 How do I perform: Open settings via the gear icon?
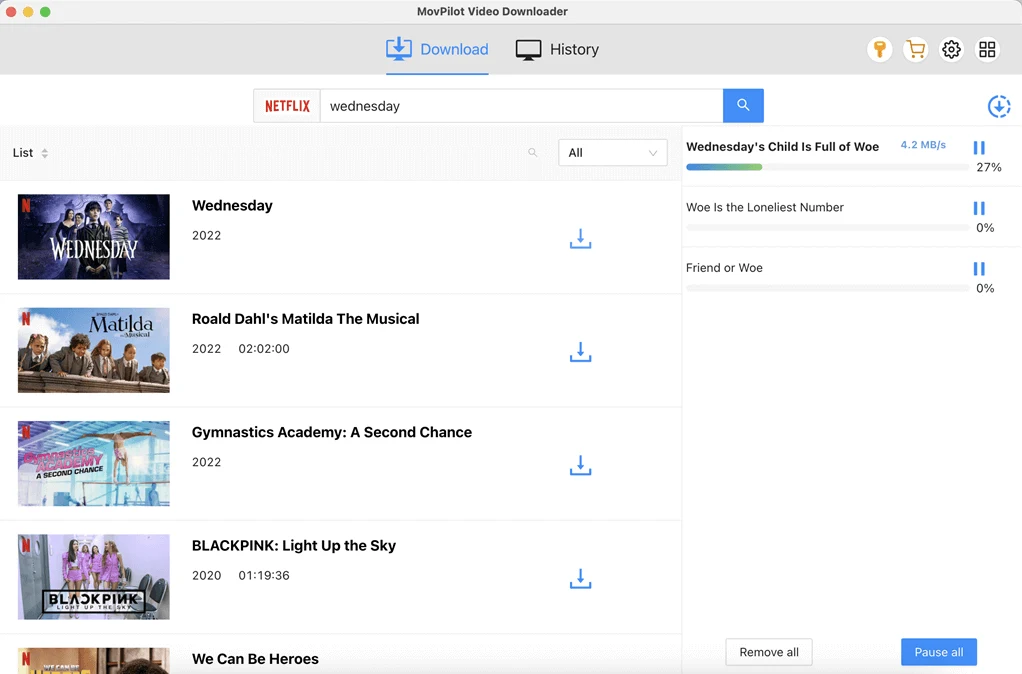[951, 50]
